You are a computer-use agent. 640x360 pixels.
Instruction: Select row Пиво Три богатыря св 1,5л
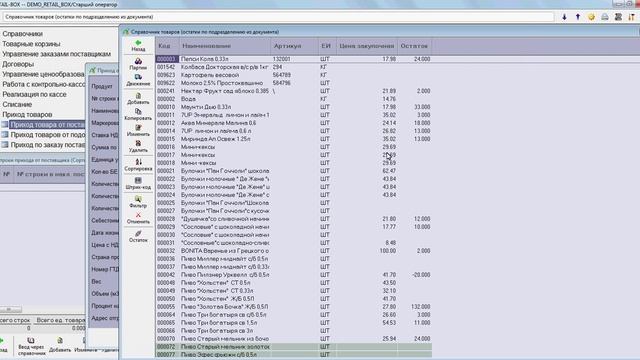pos(293,322)
